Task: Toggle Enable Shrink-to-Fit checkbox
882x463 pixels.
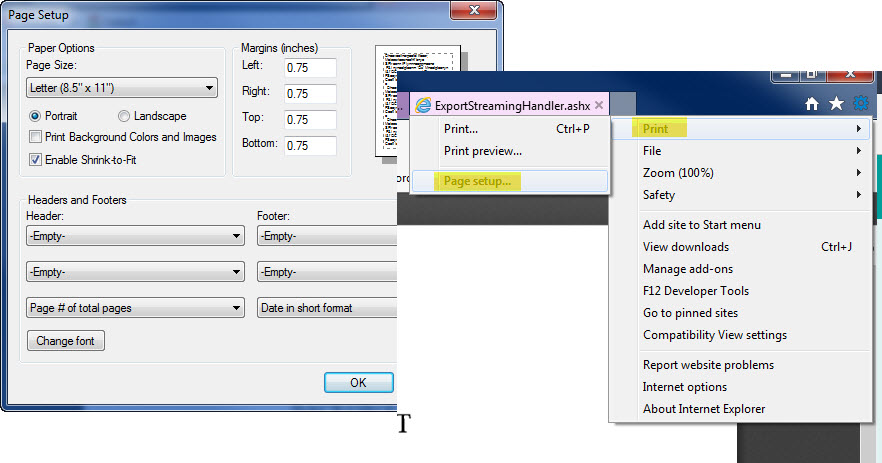Action: (35, 160)
